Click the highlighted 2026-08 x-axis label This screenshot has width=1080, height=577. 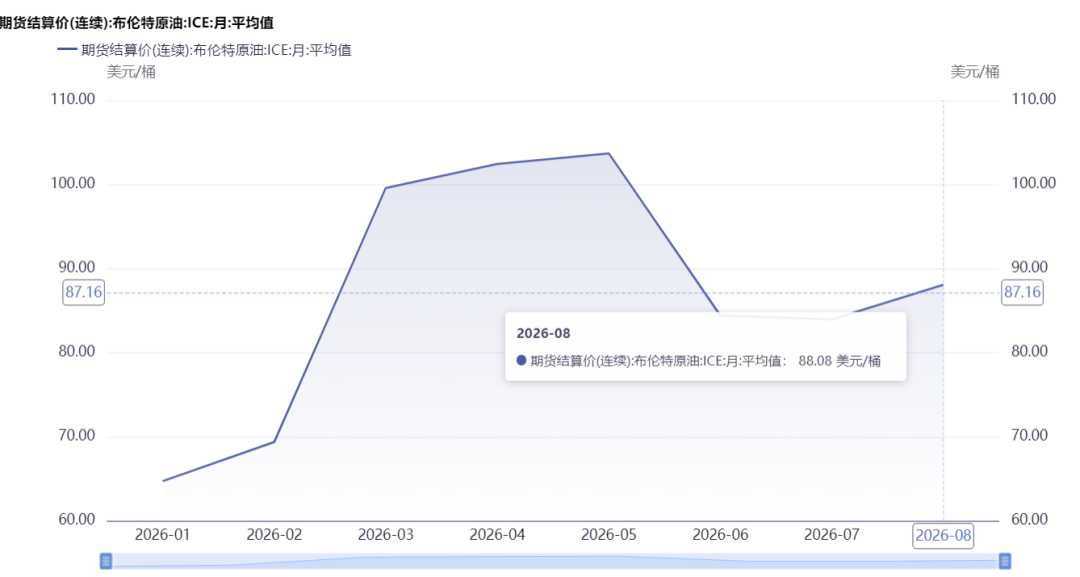click(943, 536)
